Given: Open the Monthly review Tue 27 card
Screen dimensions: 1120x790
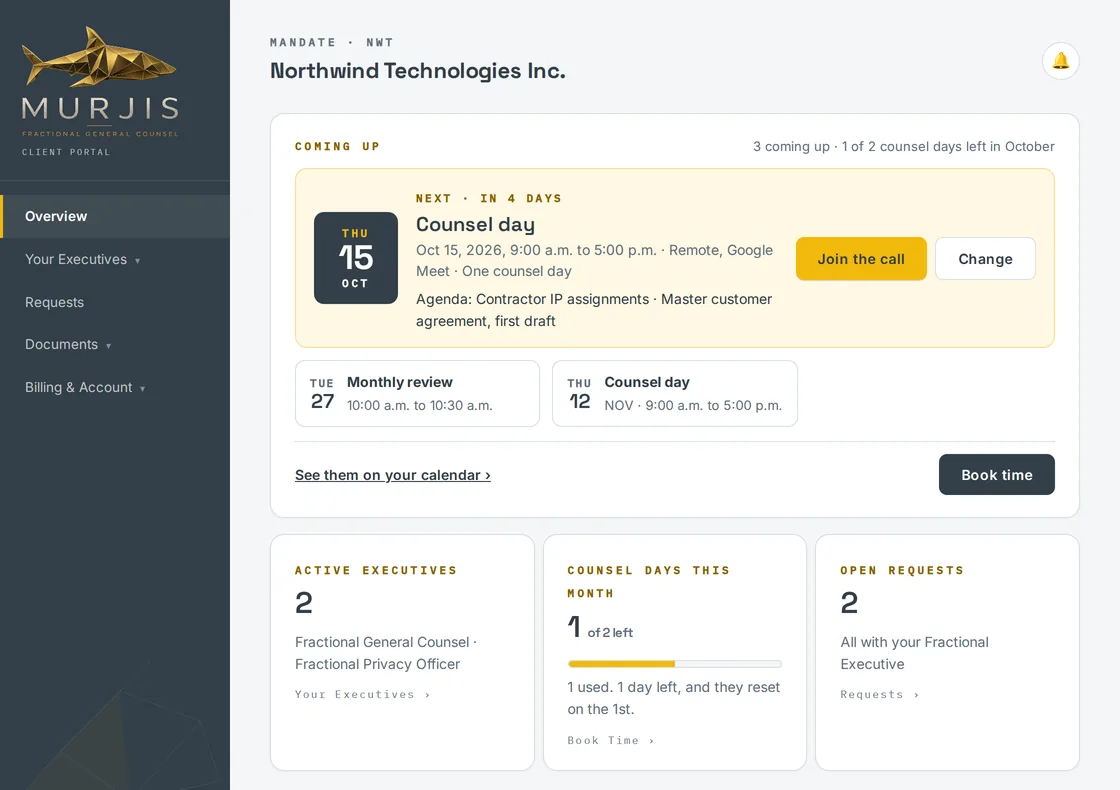Looking at the screenshot, I should point(417,394).
